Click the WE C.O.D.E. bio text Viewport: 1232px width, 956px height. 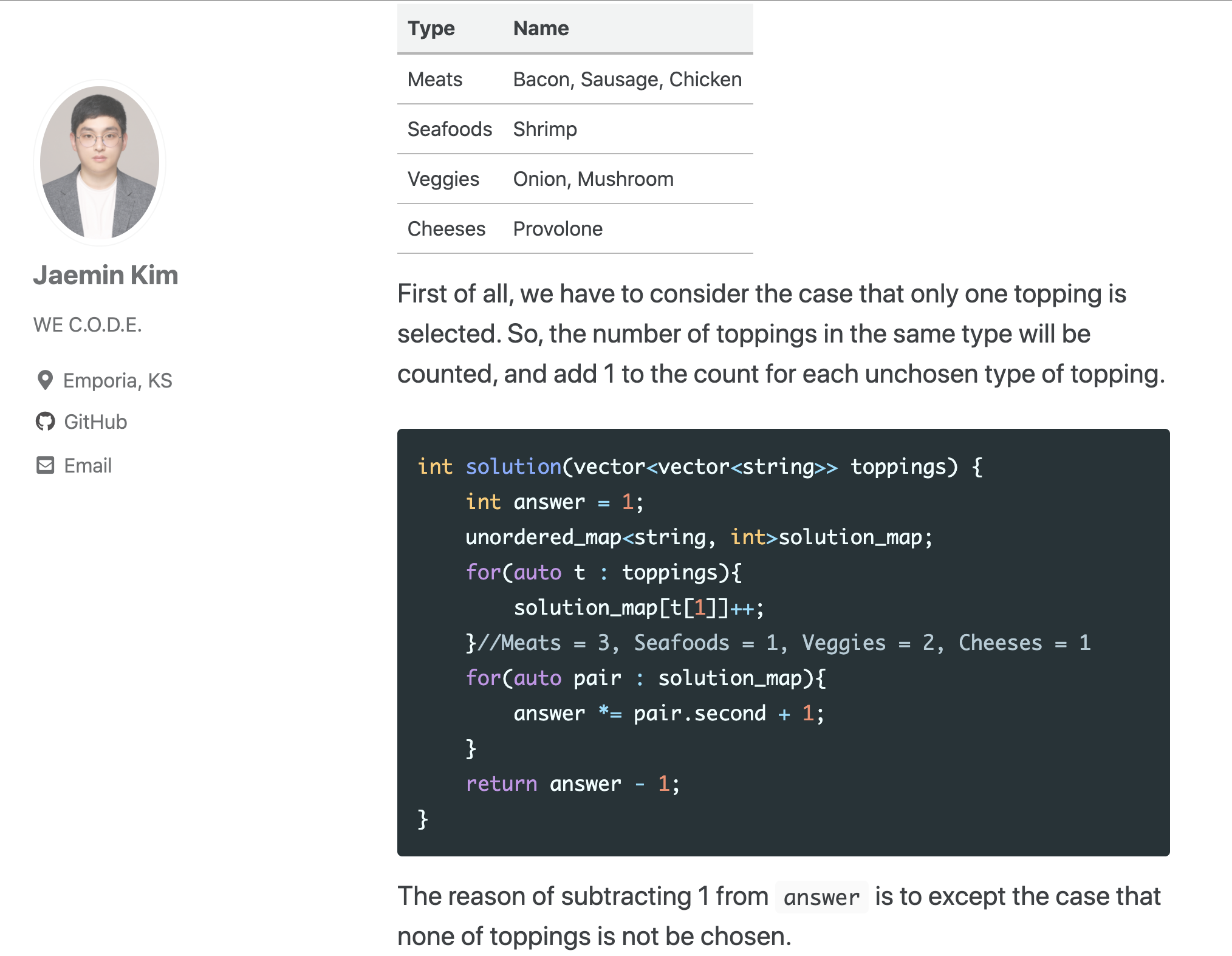click(87, 324)
